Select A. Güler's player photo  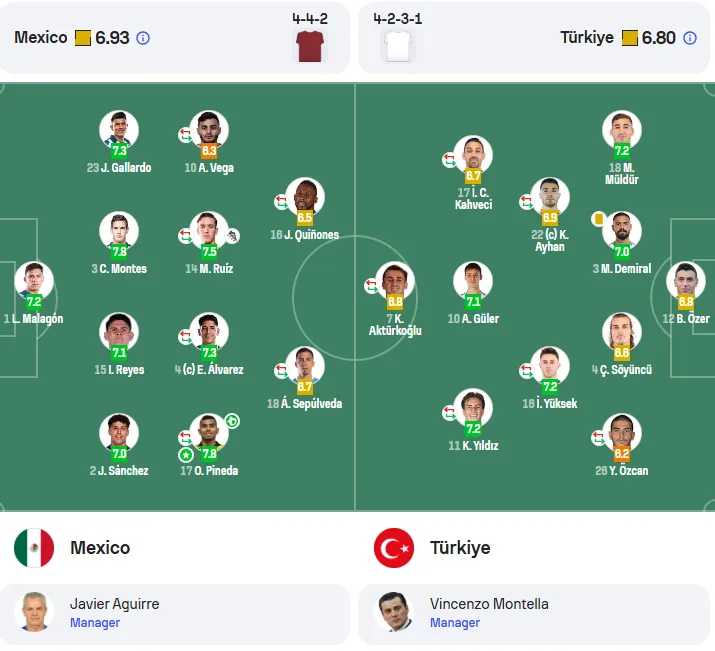point(473,281)
